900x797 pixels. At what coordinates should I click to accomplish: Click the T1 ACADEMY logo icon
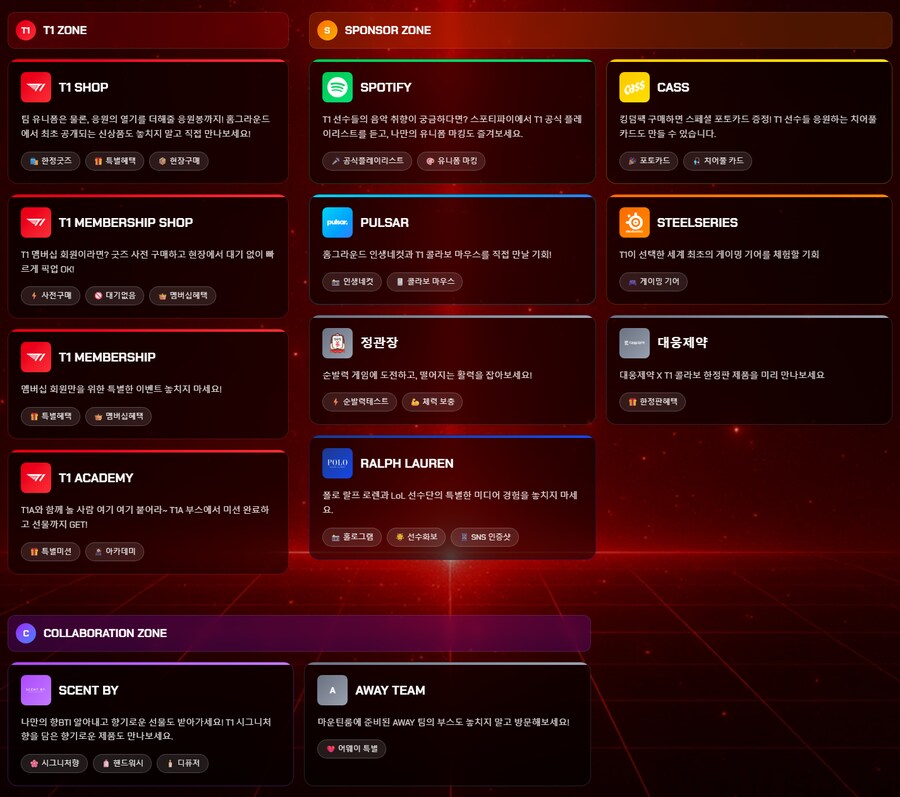pyautogui.click(x=36, y=477)
